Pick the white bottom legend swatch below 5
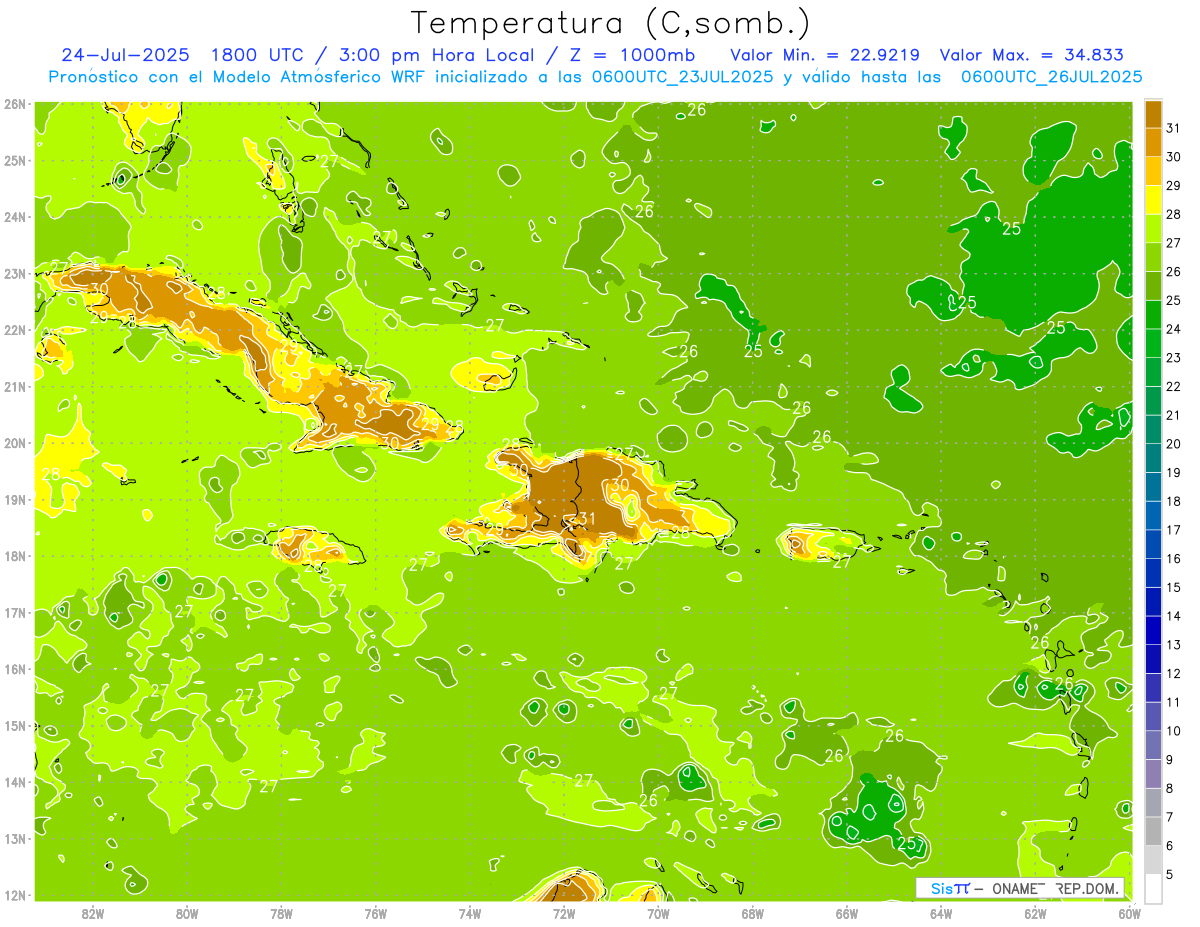 point(1153,888)
